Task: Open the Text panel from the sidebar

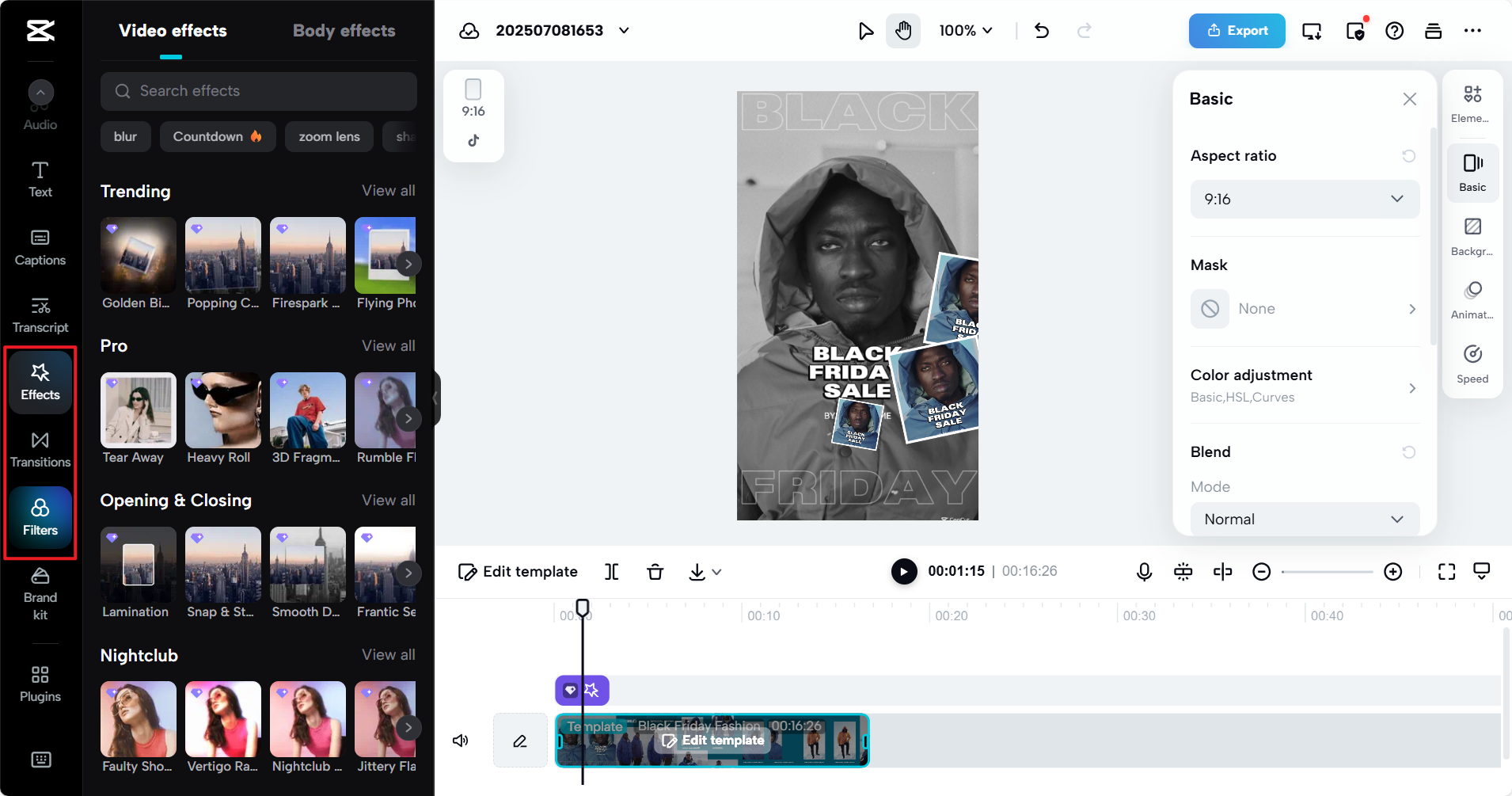Action: coord(40,177)
